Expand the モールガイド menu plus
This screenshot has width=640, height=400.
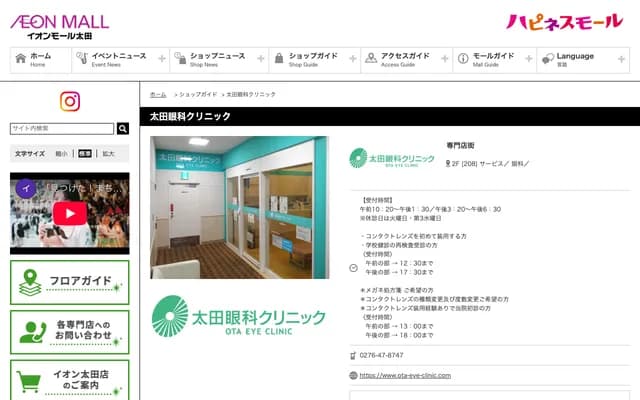point(537,60)
